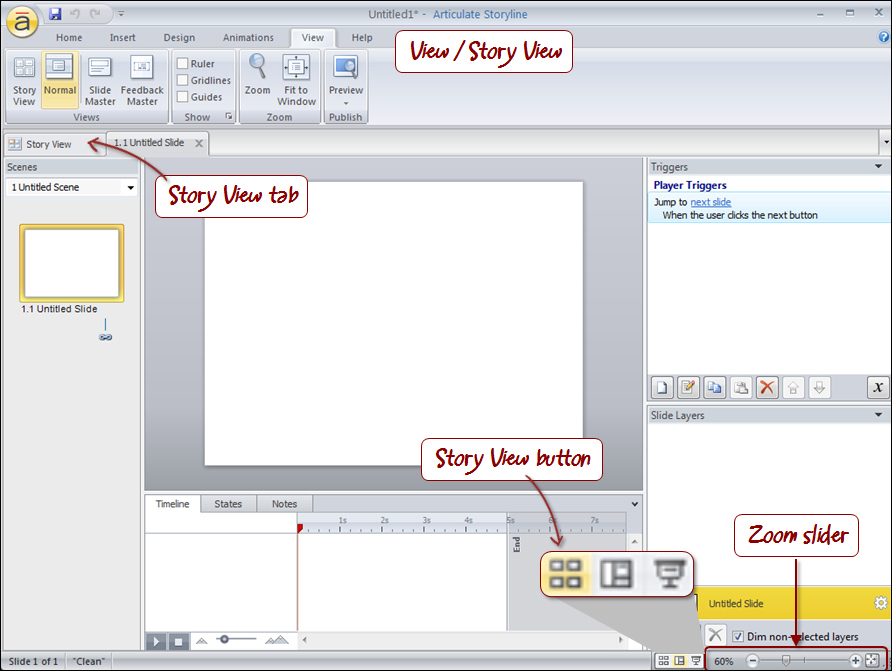
Task: Switch to Story View from status bar
Action: [663, 661]
